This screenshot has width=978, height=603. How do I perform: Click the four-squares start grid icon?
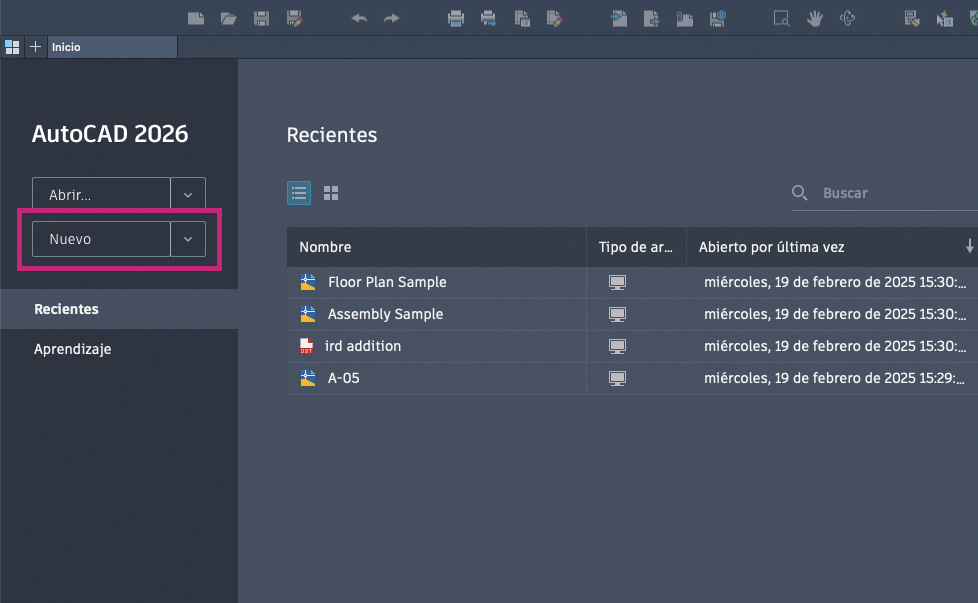(12, 47)
